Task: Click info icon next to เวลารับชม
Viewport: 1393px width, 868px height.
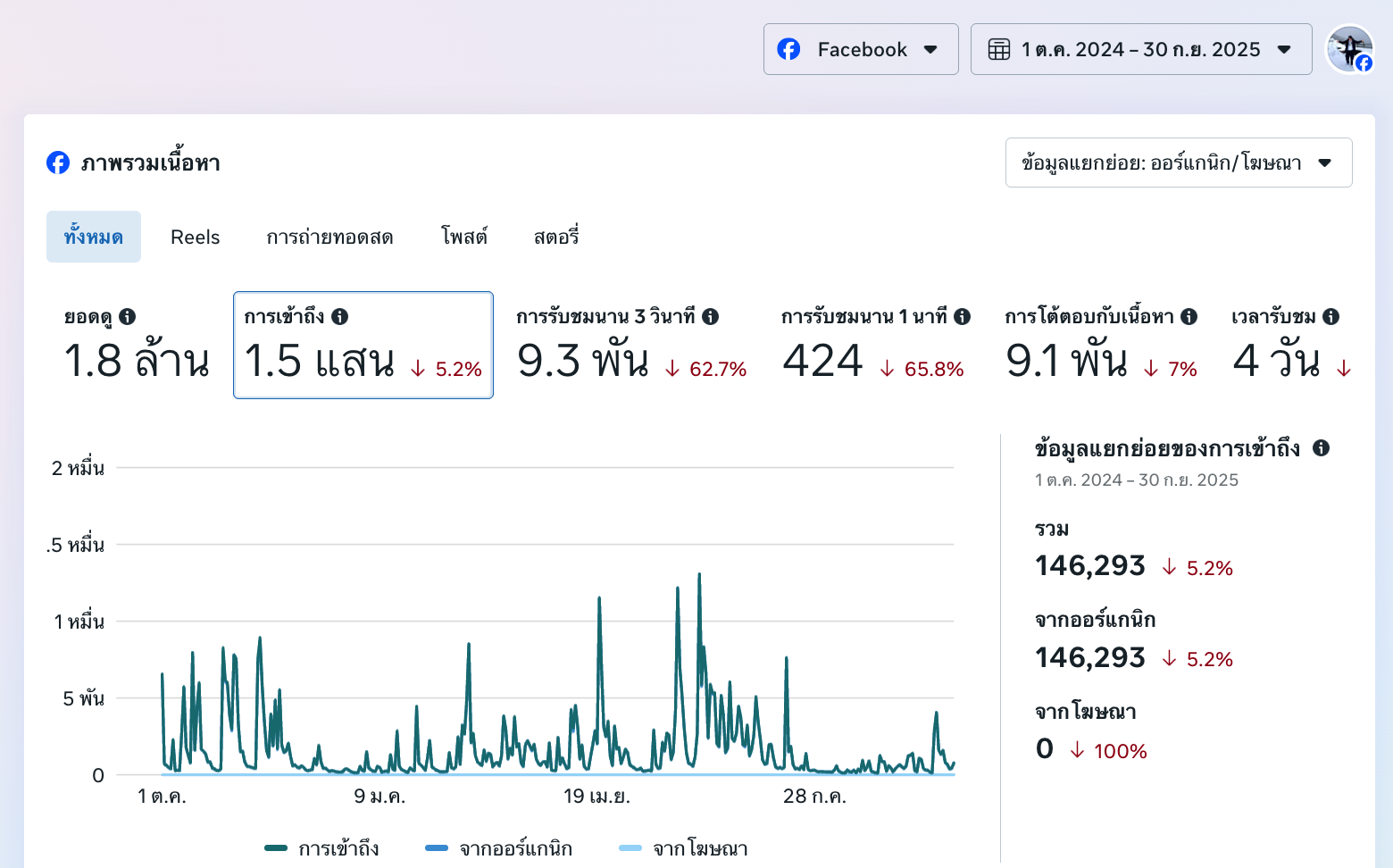Action: click(1331, 317)
